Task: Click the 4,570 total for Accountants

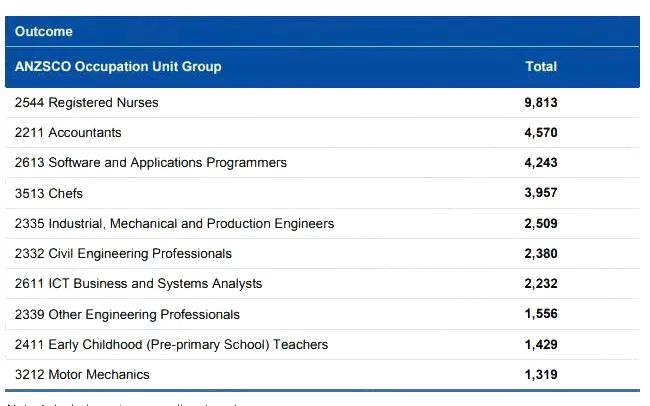Action: tap(541, 133)
